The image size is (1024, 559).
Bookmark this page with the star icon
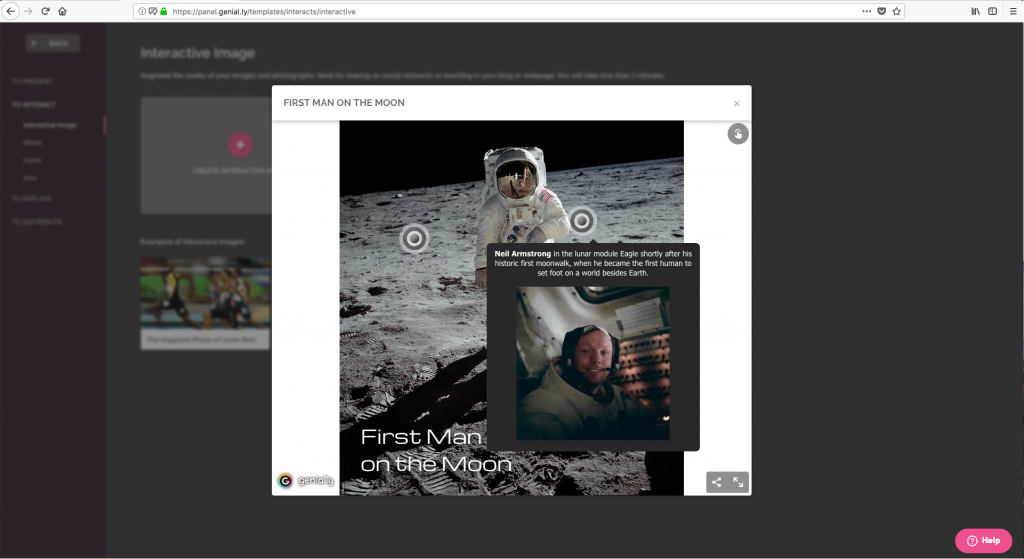(897, 11)
